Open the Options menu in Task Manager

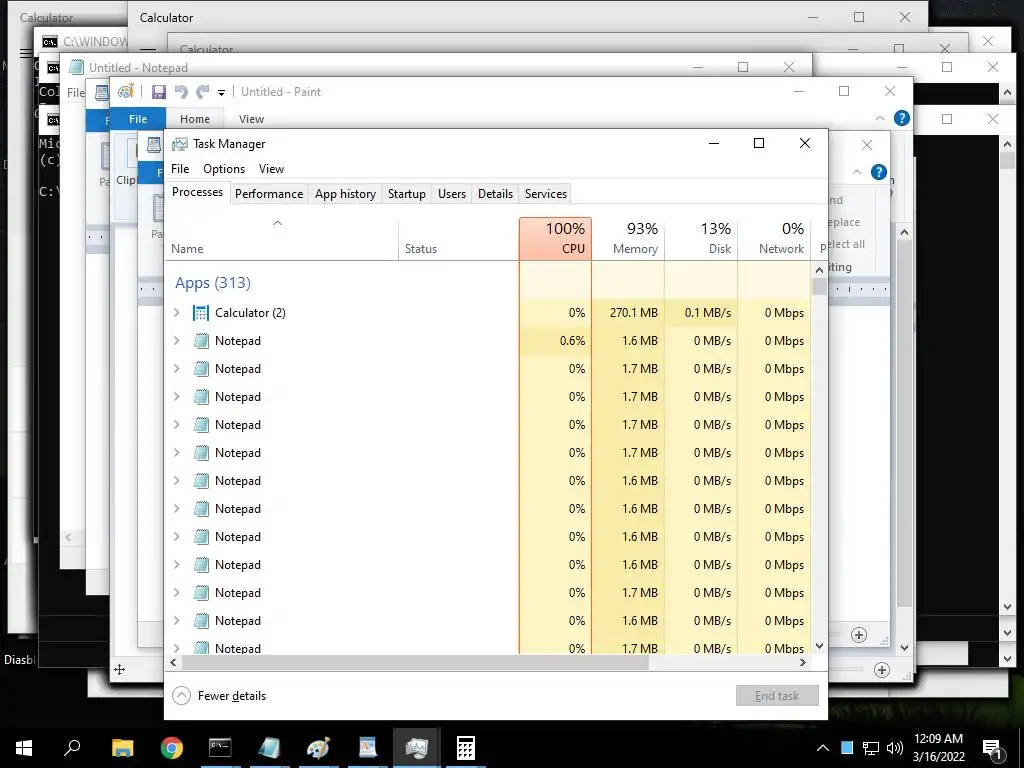tap(224, 168)
